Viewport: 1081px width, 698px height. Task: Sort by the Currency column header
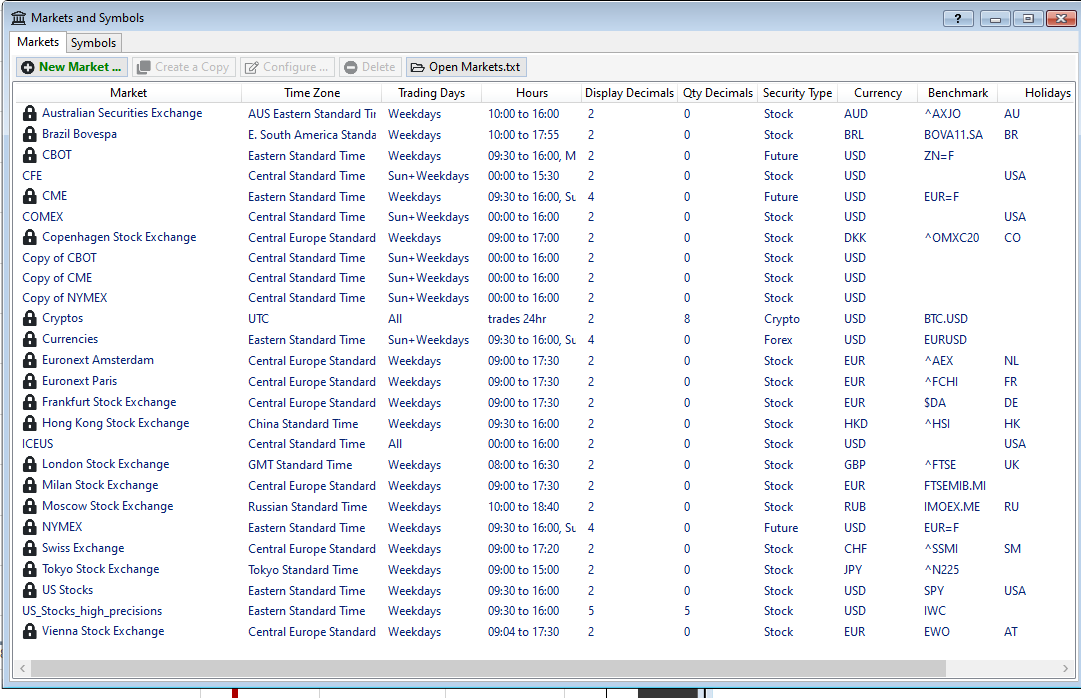878,92
